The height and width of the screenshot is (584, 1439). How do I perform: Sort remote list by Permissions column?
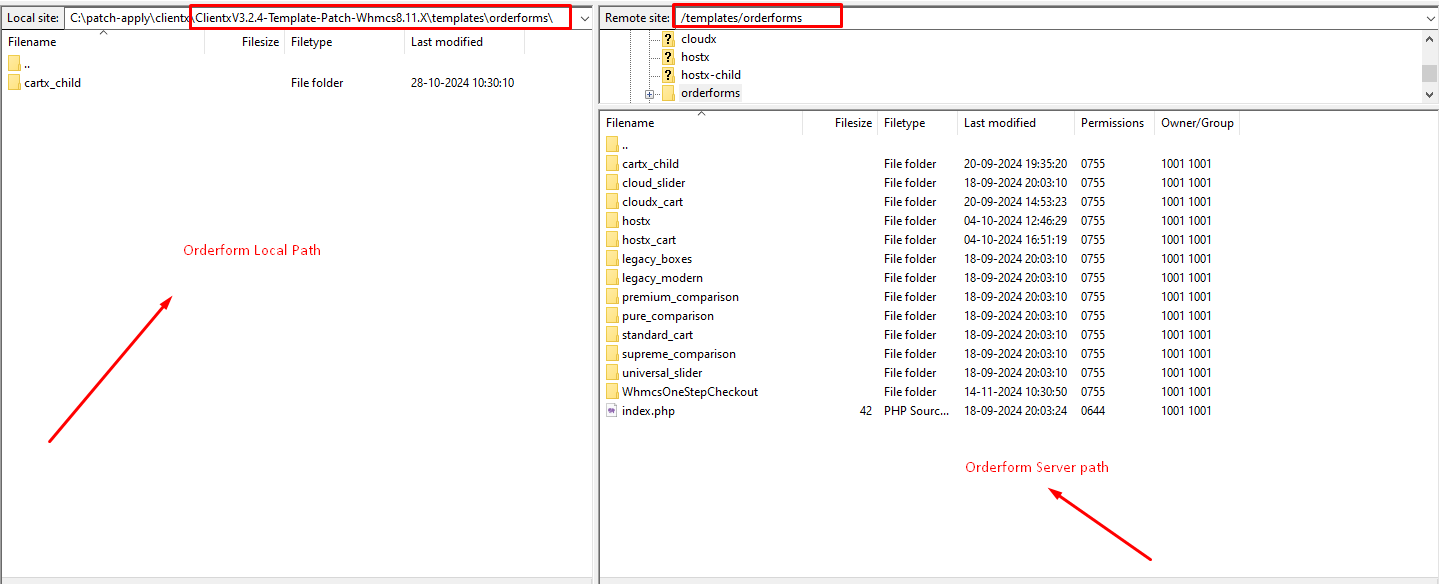[1112, 123]
